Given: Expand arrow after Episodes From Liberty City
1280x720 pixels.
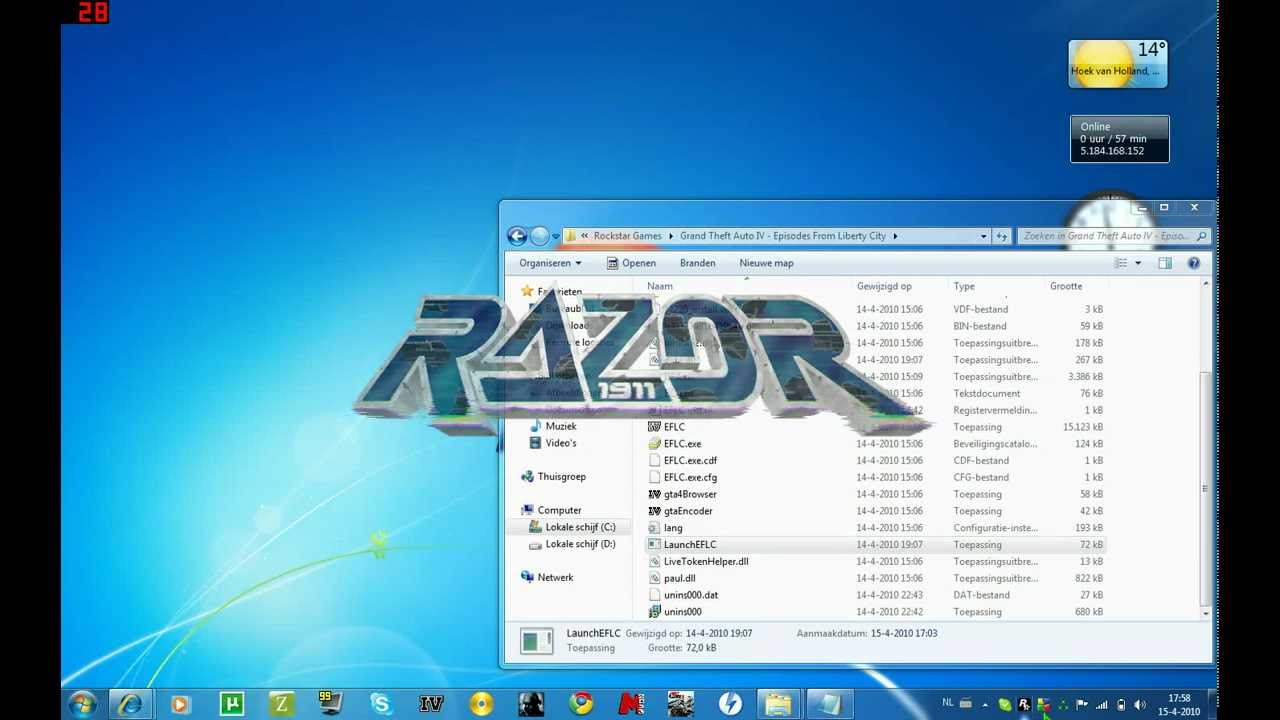Looking at the screenshot, I should point(895,236).
